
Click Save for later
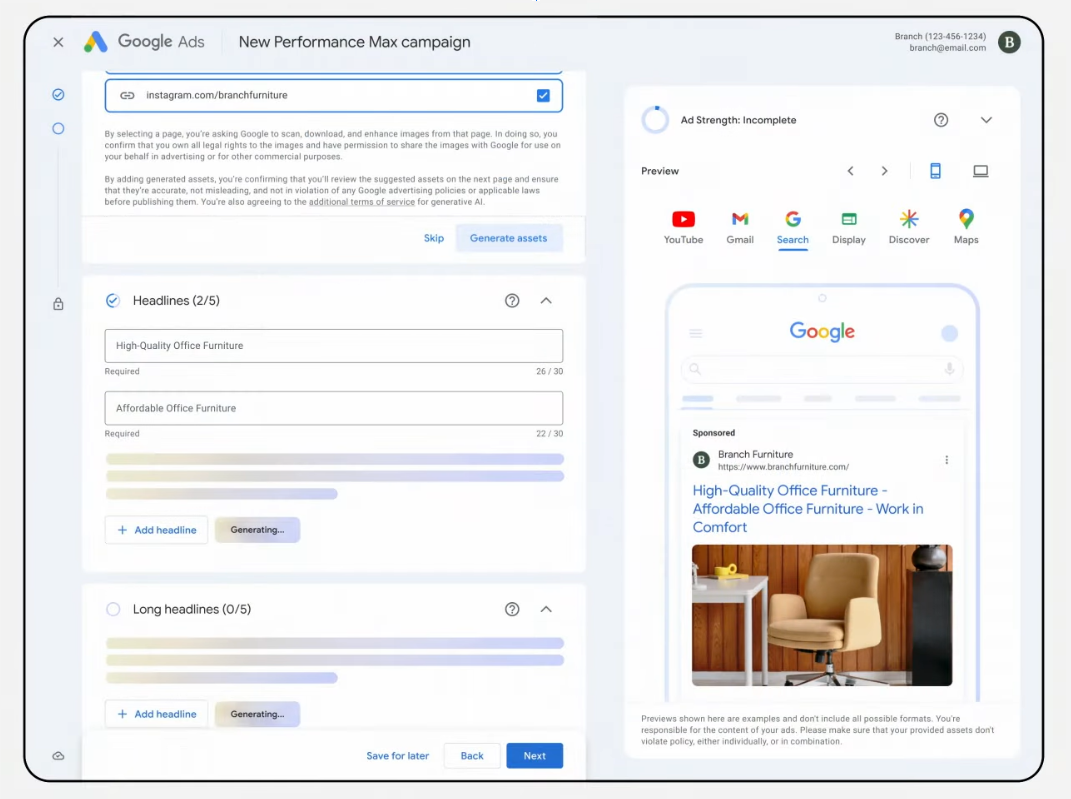(398, 756)
